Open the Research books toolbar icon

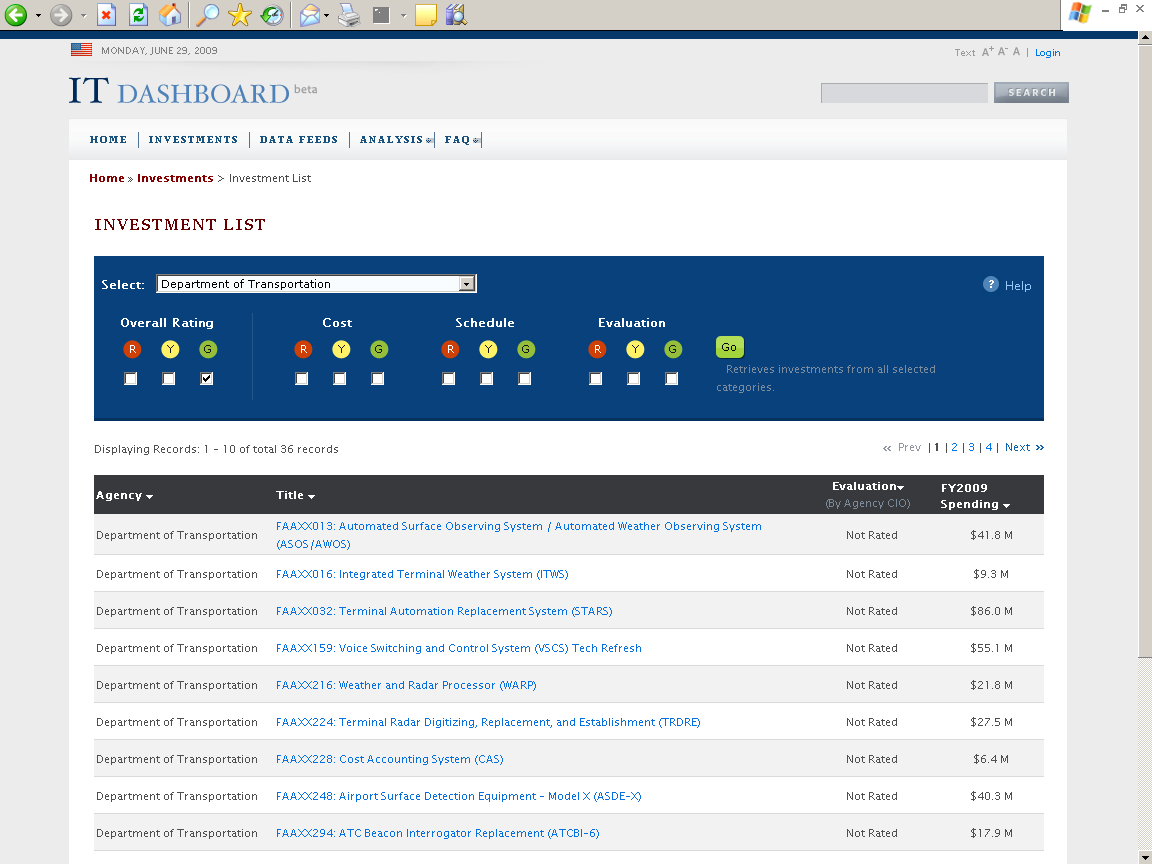pyautogui.click(x=456, y=15)
